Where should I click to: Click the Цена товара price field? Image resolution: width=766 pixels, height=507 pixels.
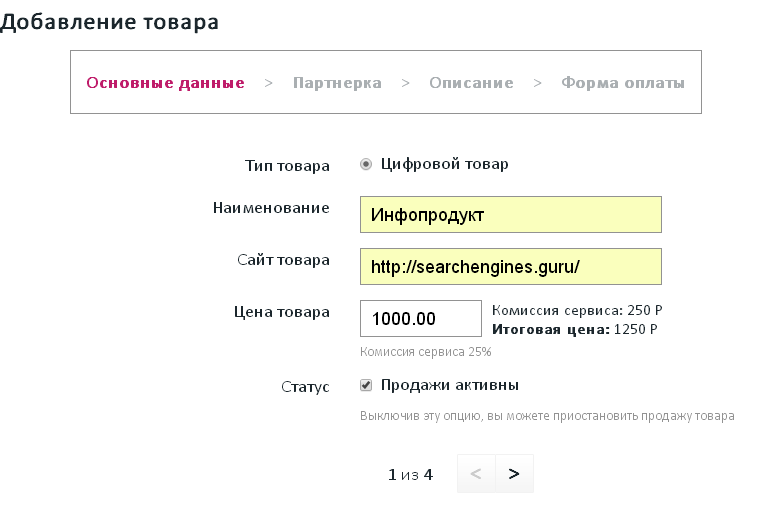421,319
